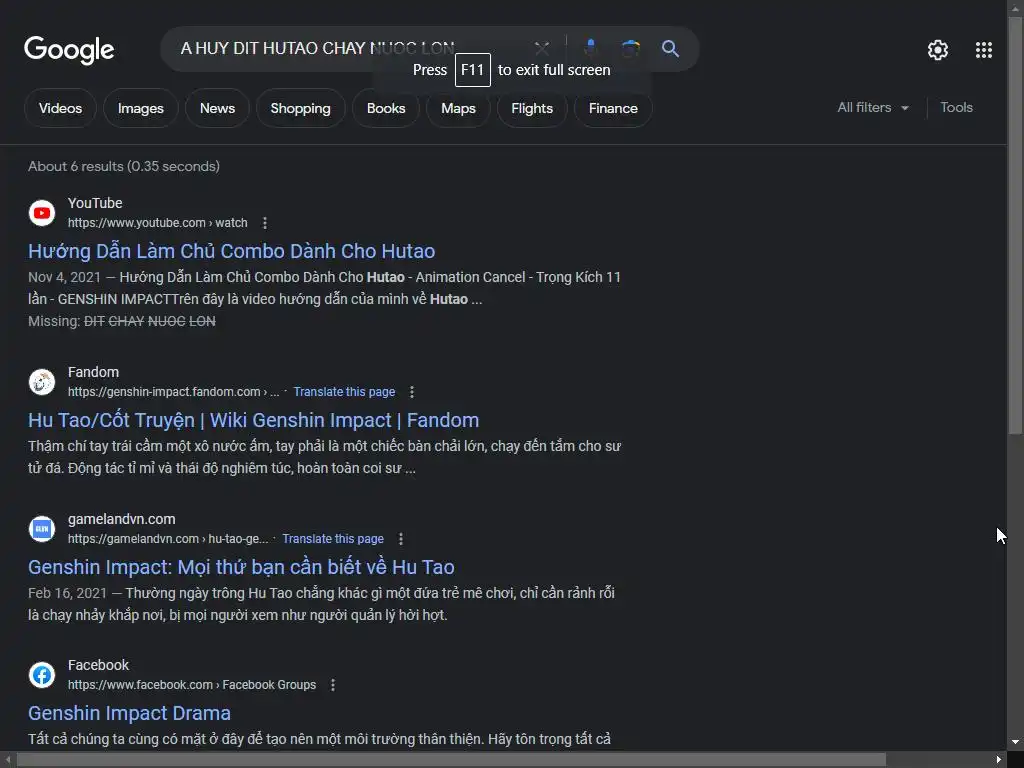1024x768 pixels.
Task: Open 'Genshin Impact: Mọi thứ bạn cần biết' link
Action: click(241, 567)
